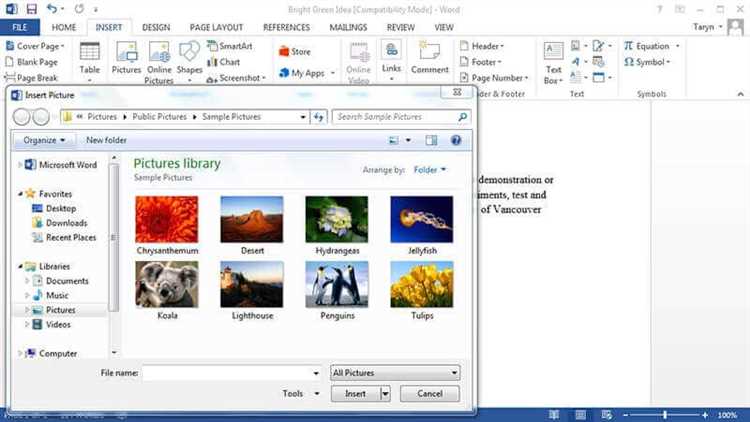The width and height of the screenshot is (750, 422).
Task: Click the Pictures icon in ribbon
Action: [x=127, y=58]
